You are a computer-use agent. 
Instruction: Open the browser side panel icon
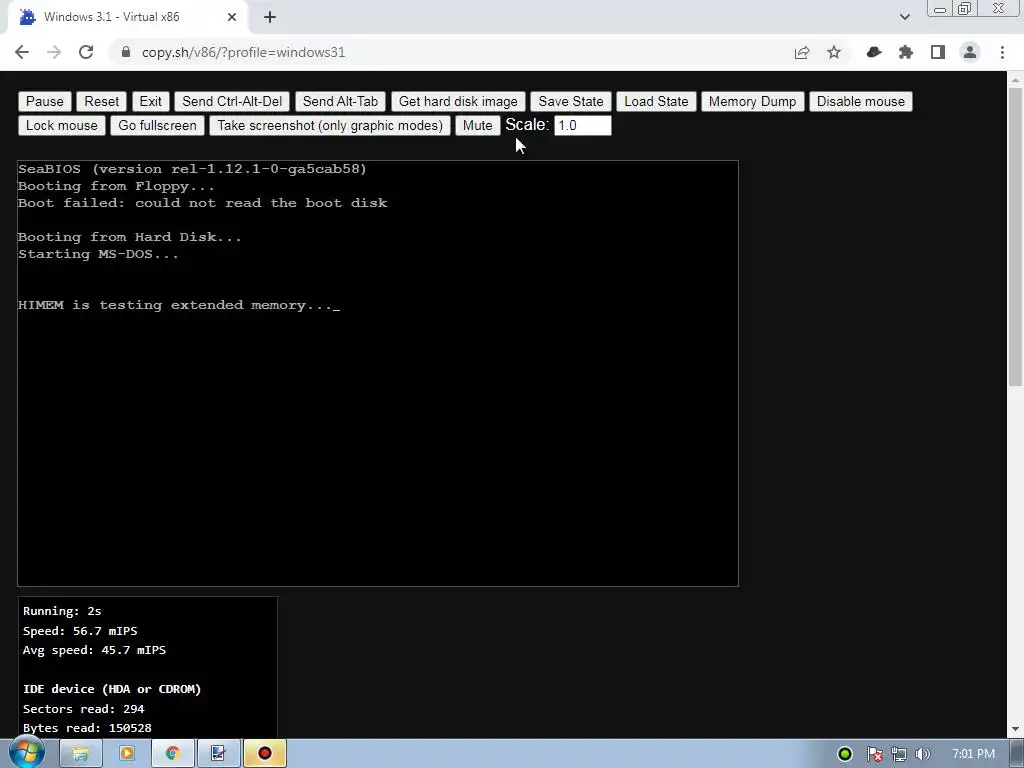[938, 52]
